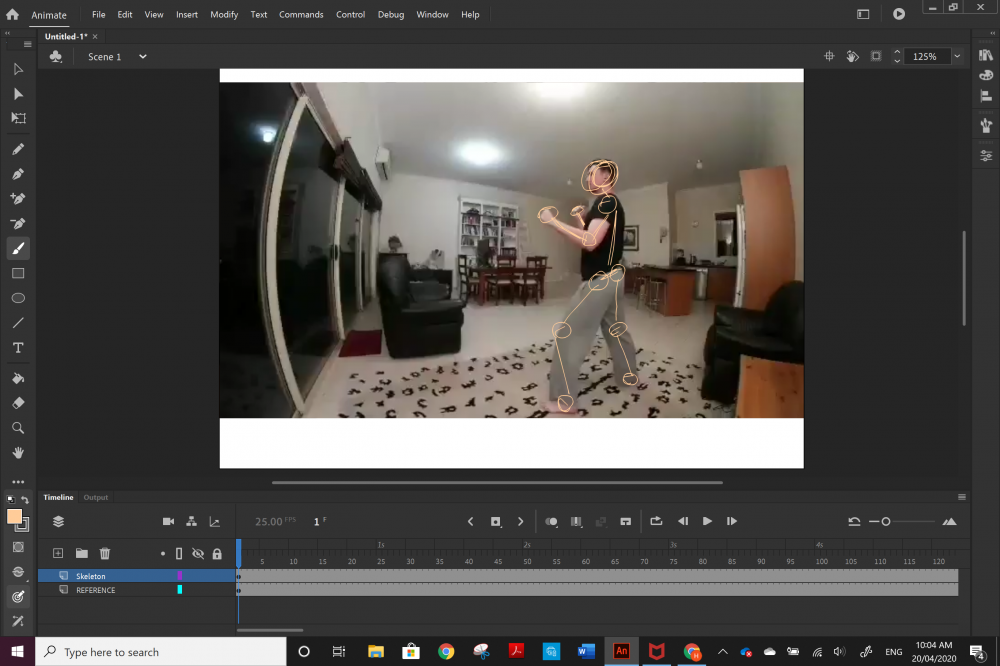Select the REFERENCE layer
Viewport: 1000px width, 666px height.
pos(96,590)
